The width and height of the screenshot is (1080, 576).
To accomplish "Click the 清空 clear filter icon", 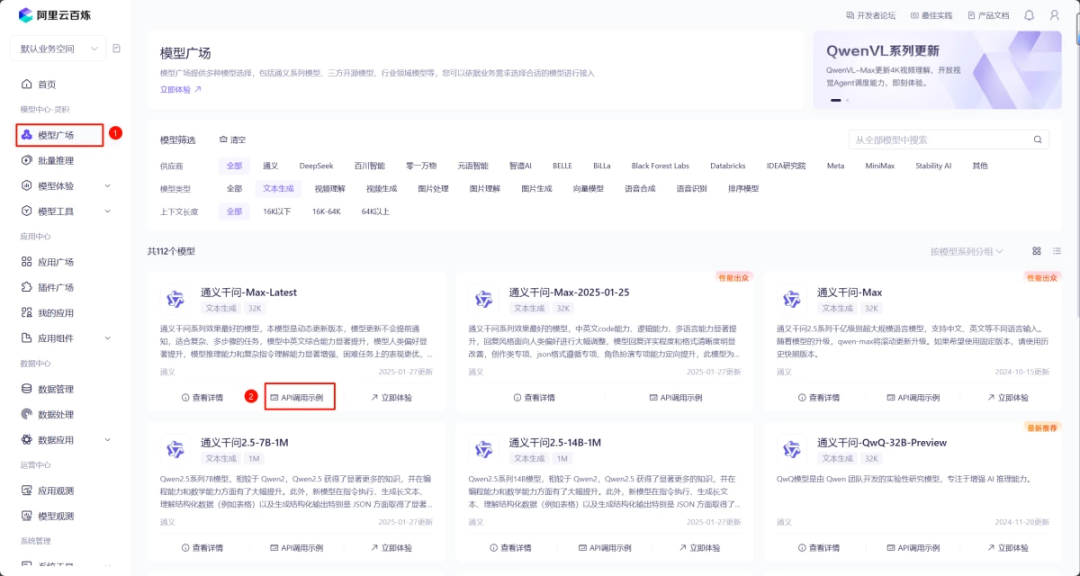I will (x=223, y=140).
